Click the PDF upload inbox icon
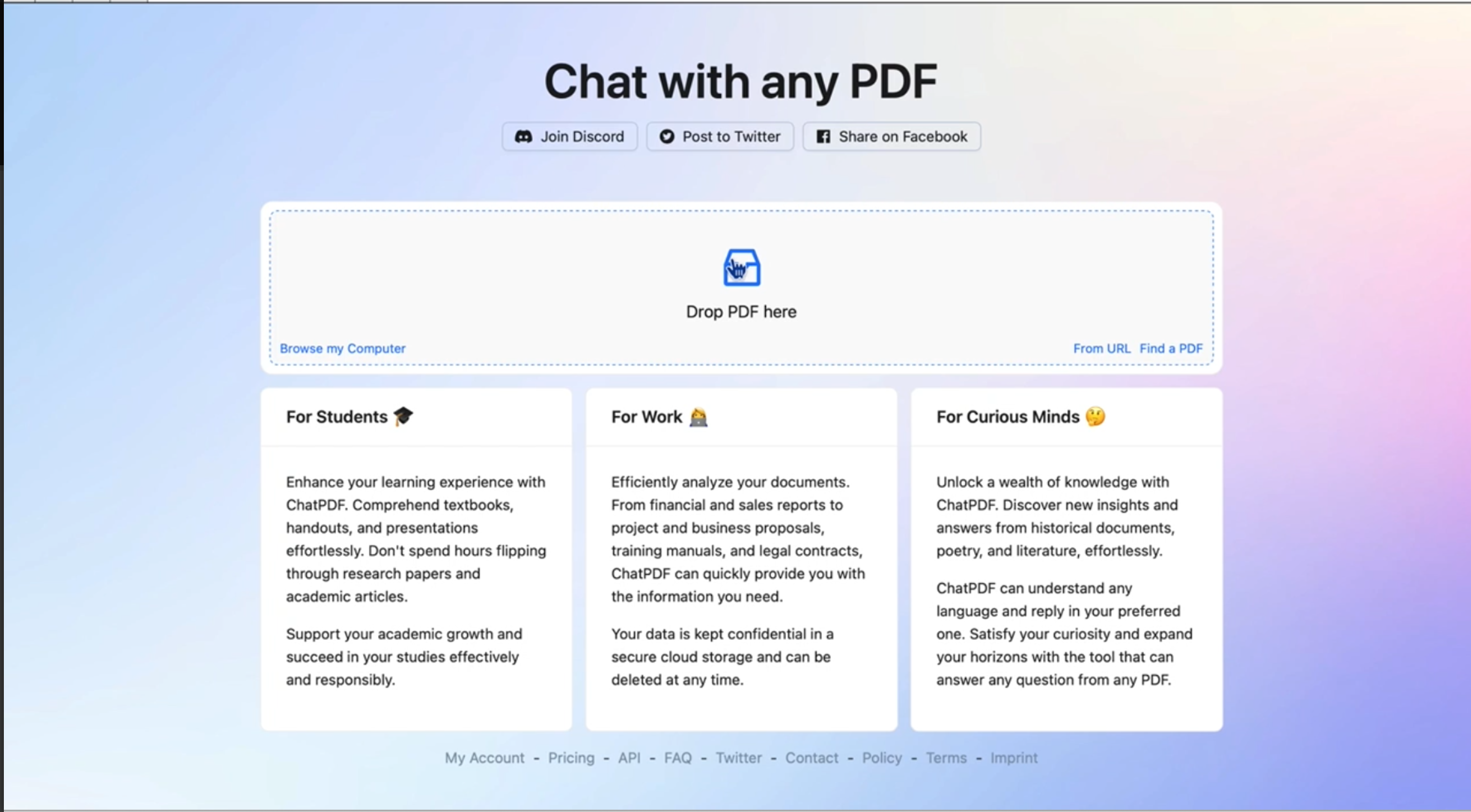 [741, 267]
